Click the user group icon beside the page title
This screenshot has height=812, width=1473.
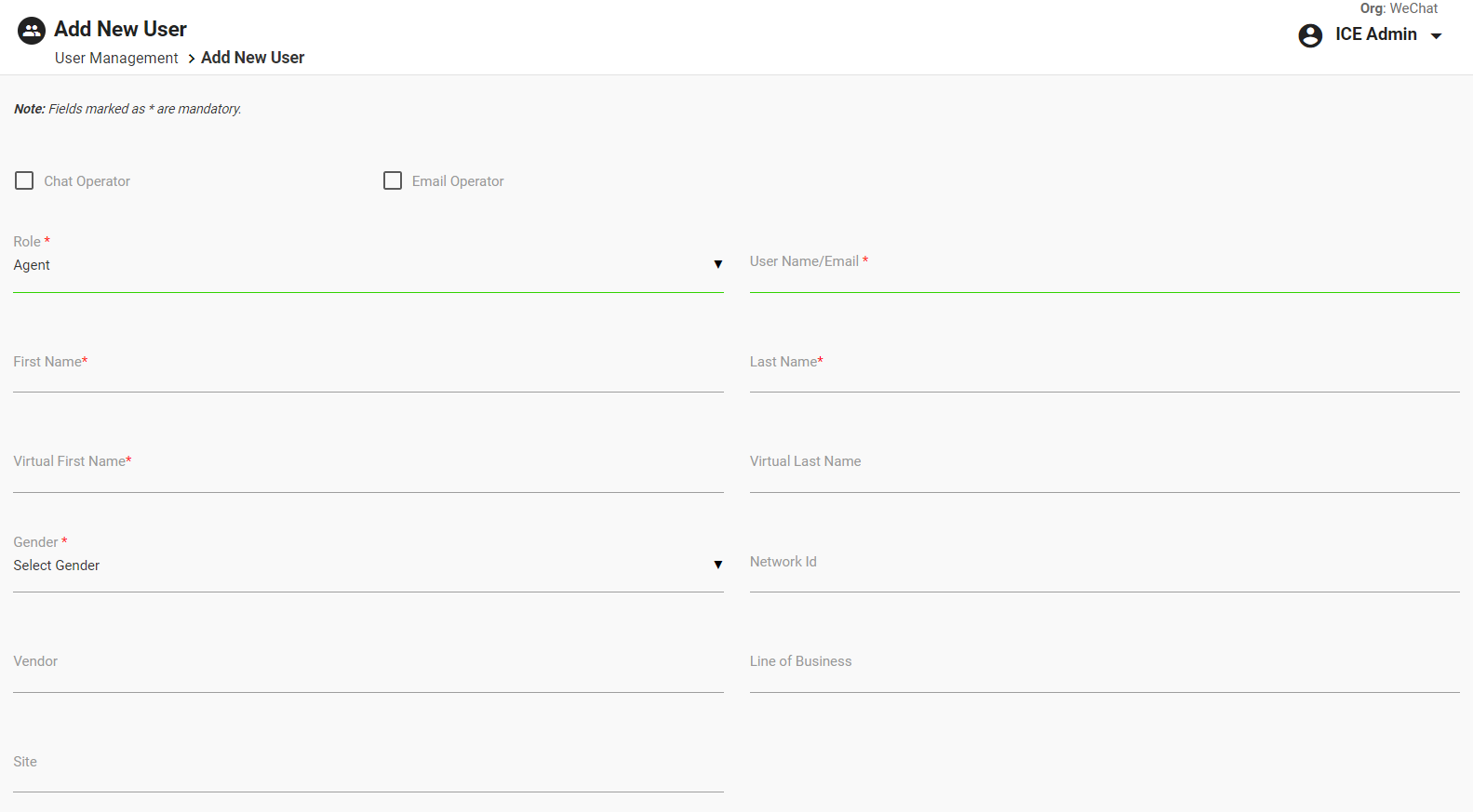(32, 31)
